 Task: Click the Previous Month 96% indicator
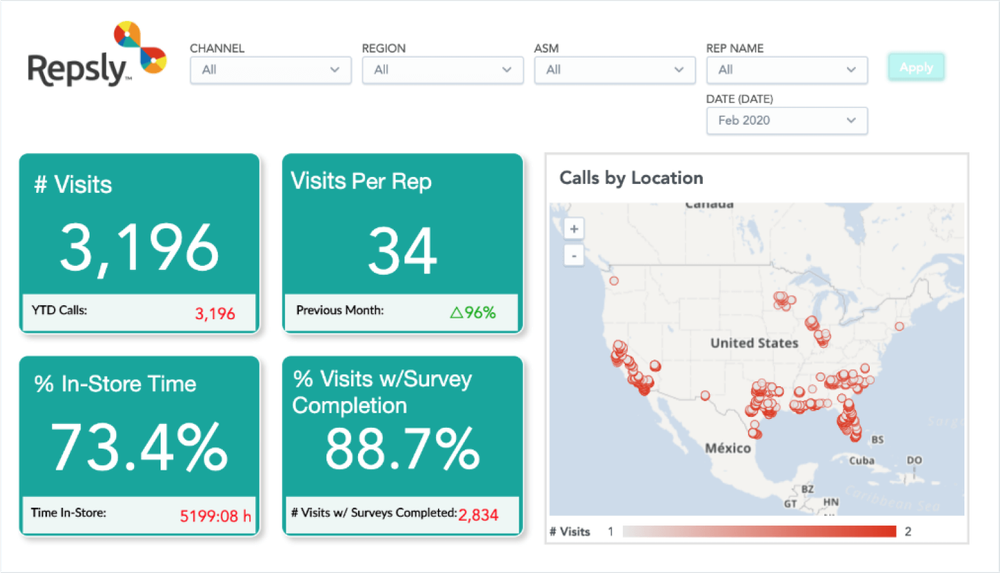pos(473,312)
